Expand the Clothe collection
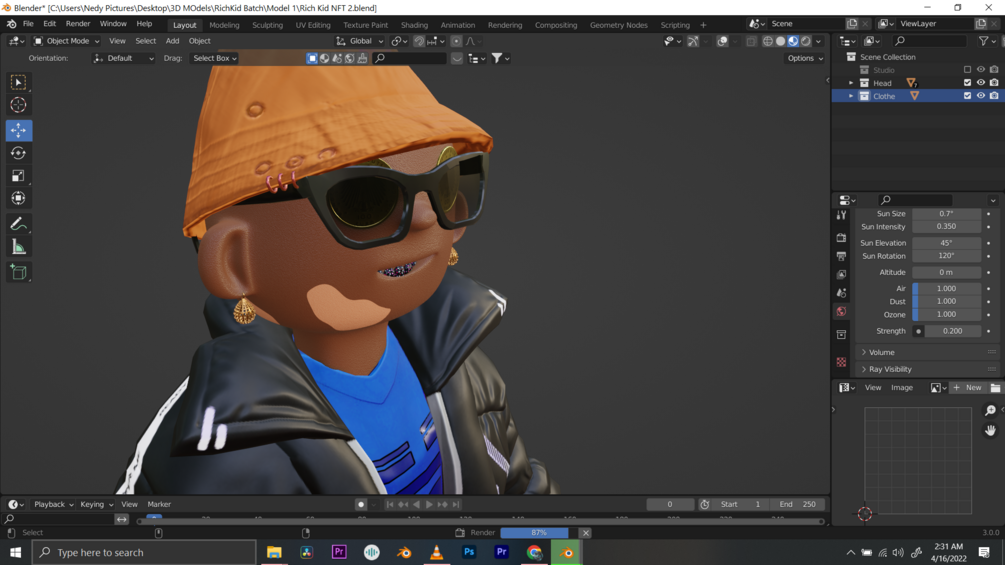Screen dimensions: 1005x565 pos(851,96)
